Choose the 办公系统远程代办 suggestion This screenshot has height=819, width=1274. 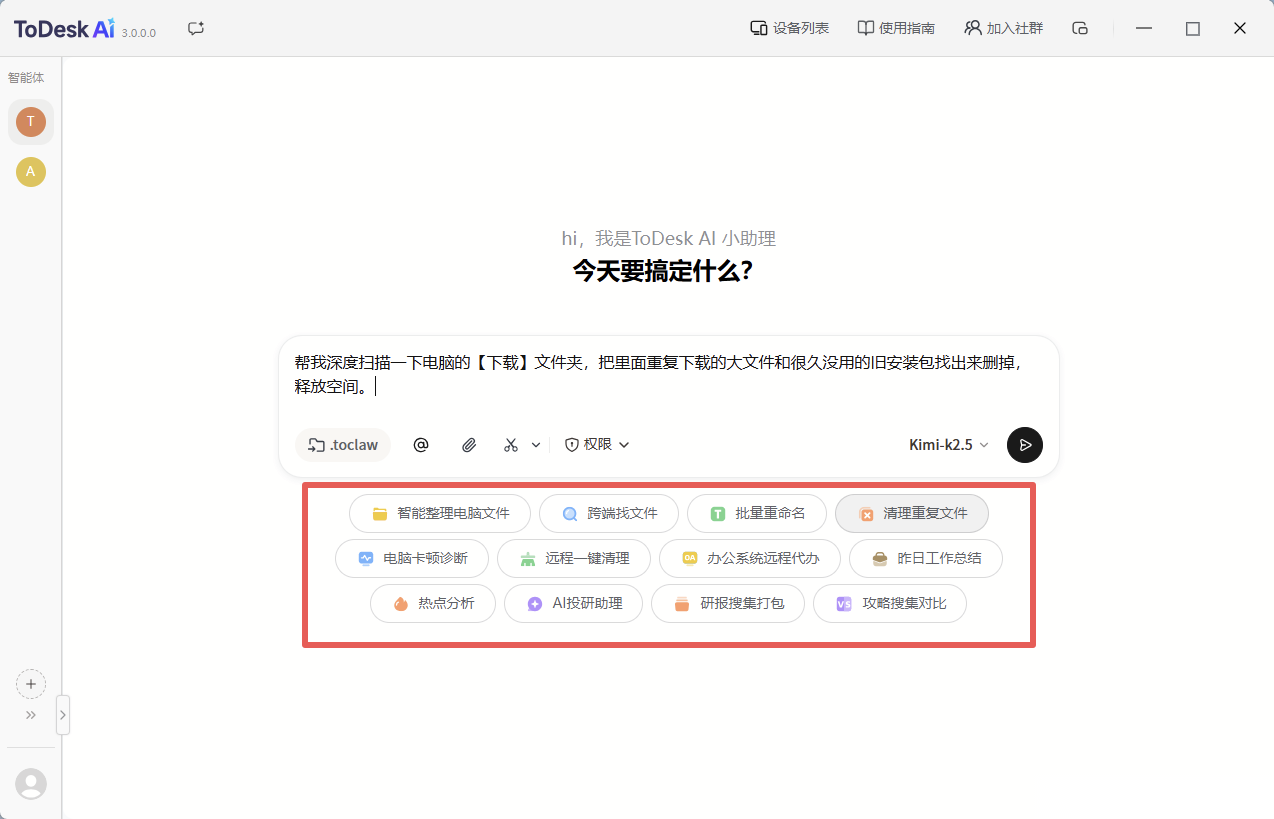(x=750, y=558)
